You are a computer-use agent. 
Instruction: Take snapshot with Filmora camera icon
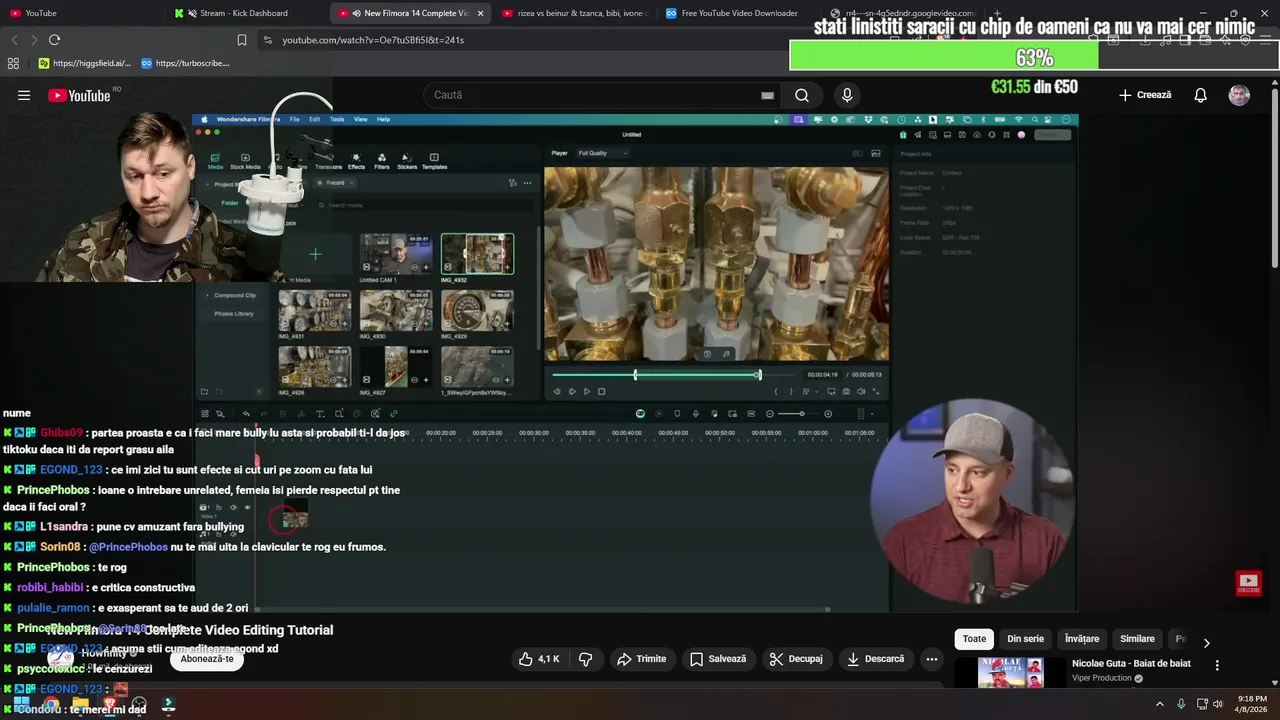pos(846,392)
